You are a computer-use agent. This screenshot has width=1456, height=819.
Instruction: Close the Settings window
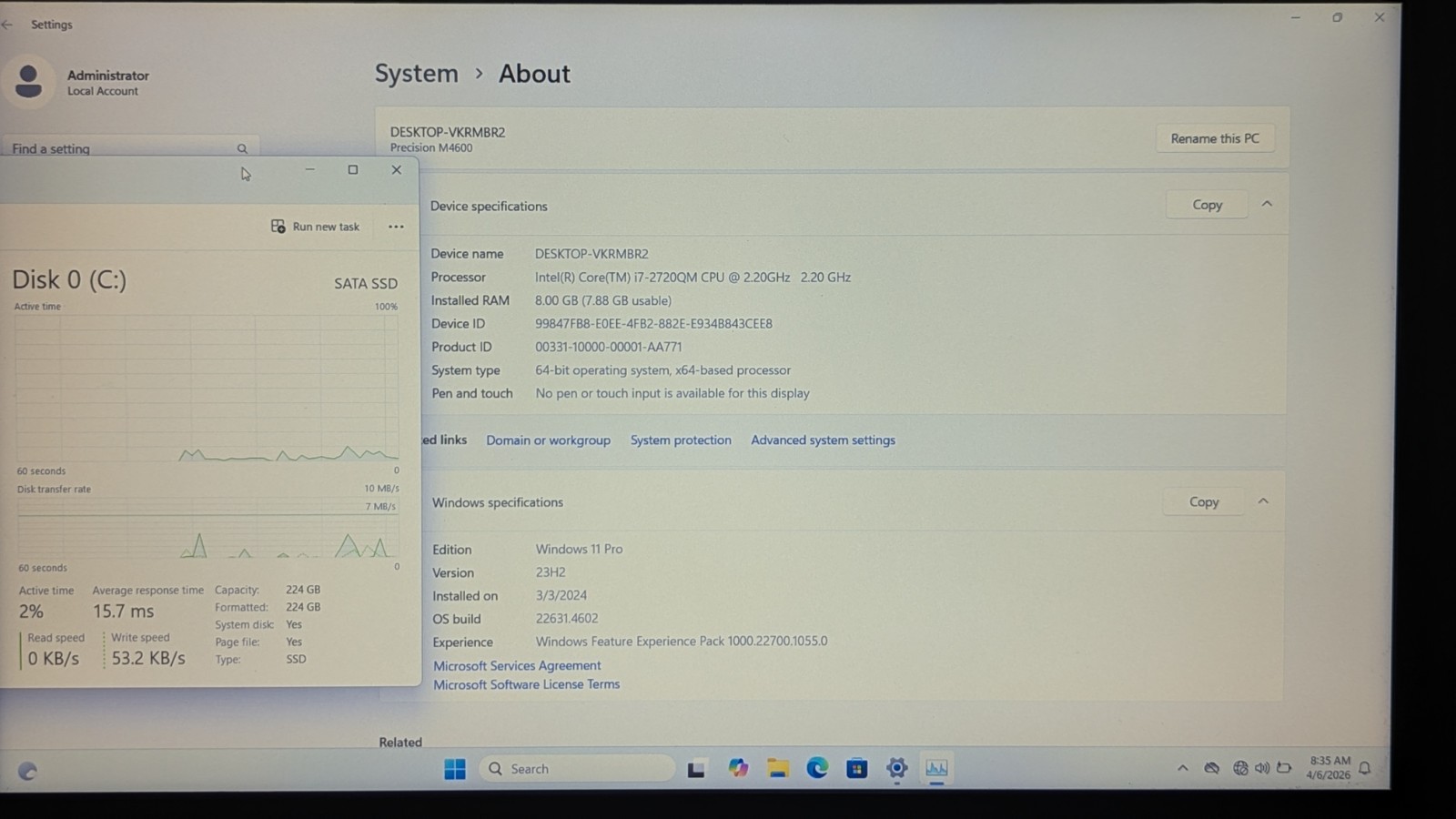coord(1380,17)
